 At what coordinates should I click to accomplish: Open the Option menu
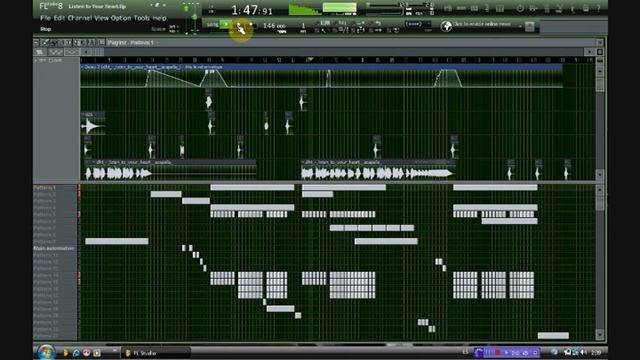pyautogui.click(x=121, y=18)
